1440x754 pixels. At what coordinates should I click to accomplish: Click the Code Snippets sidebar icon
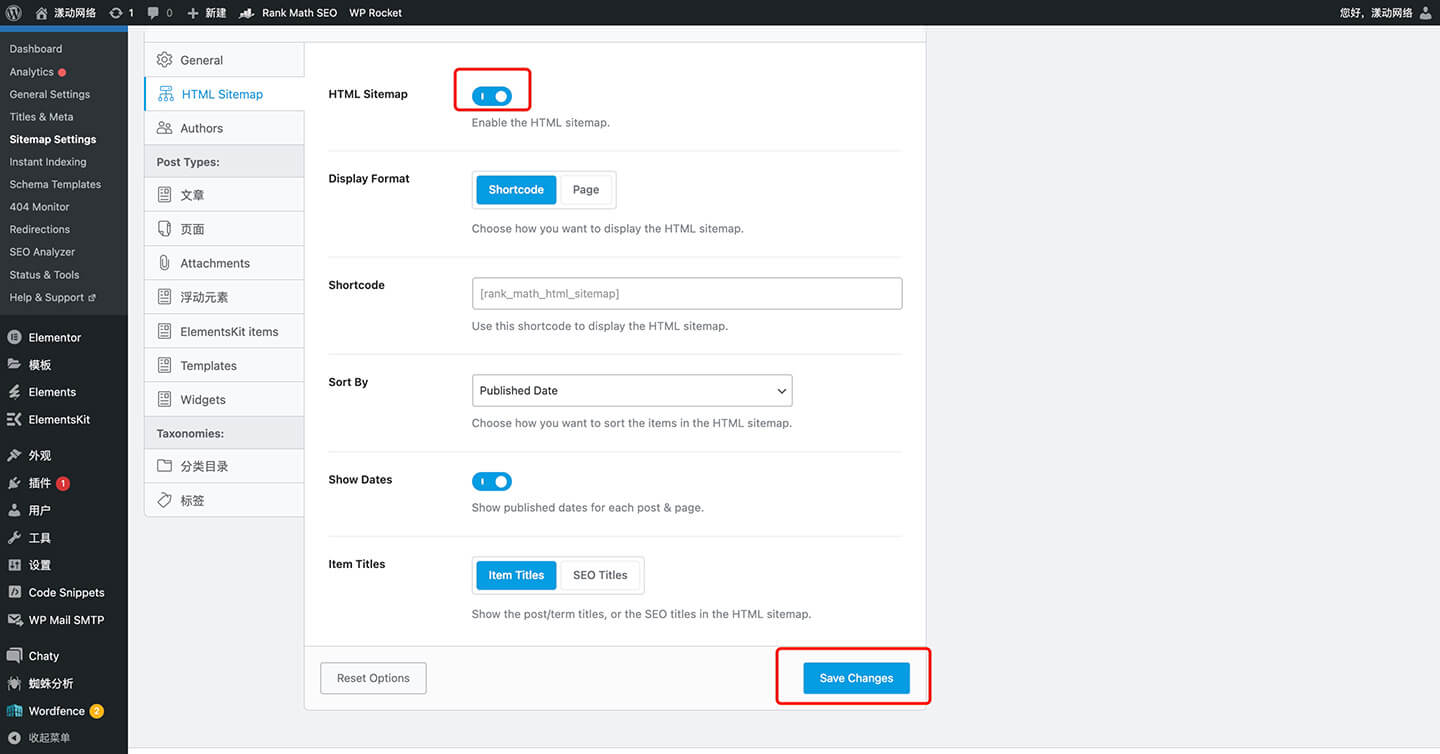[x=14, y=592]
